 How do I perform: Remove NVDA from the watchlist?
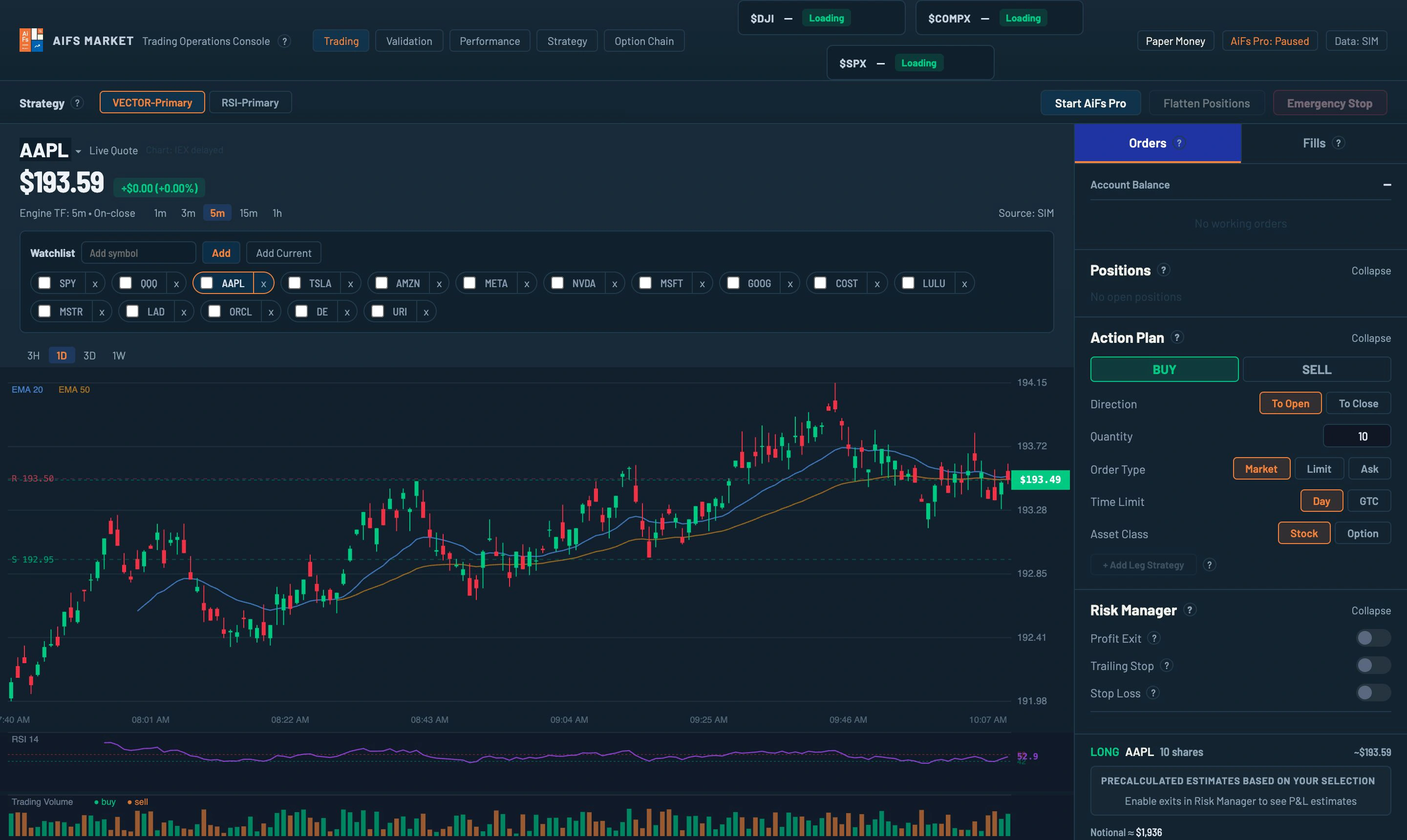(614, 284)
